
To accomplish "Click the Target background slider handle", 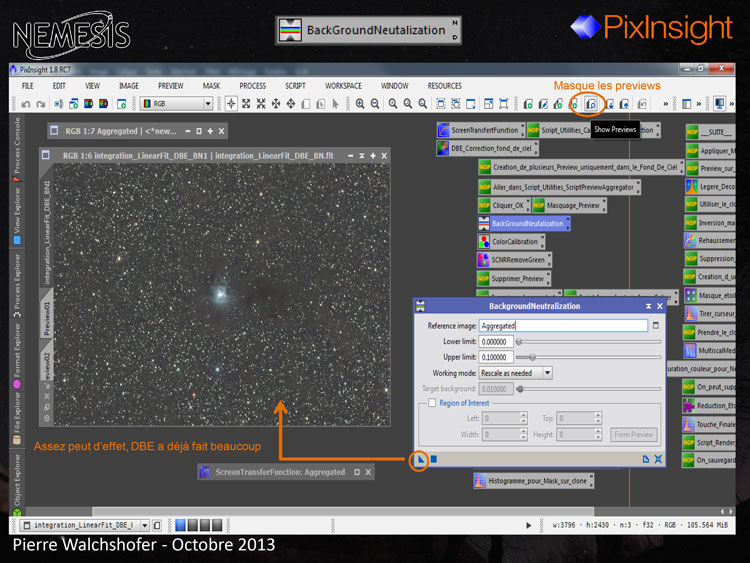I will point(520,389).
